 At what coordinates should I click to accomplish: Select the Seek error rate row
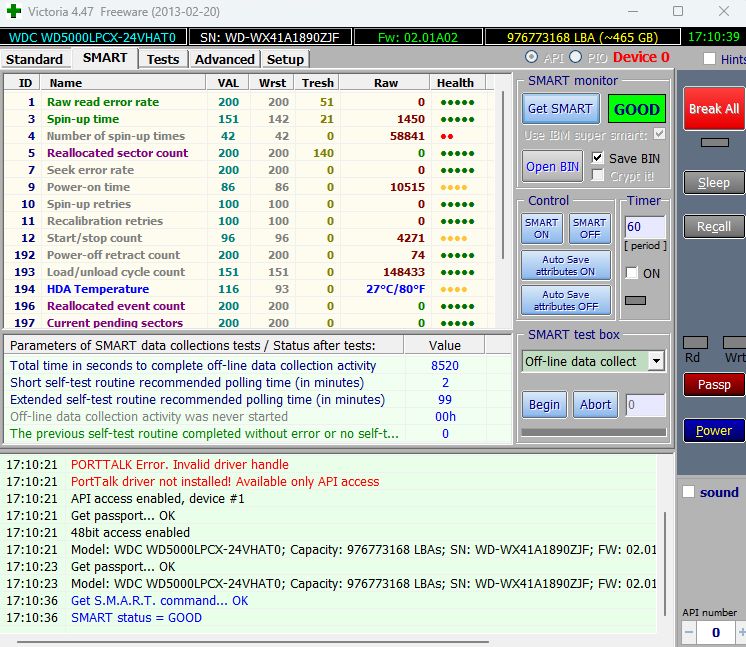coord(249,170)
